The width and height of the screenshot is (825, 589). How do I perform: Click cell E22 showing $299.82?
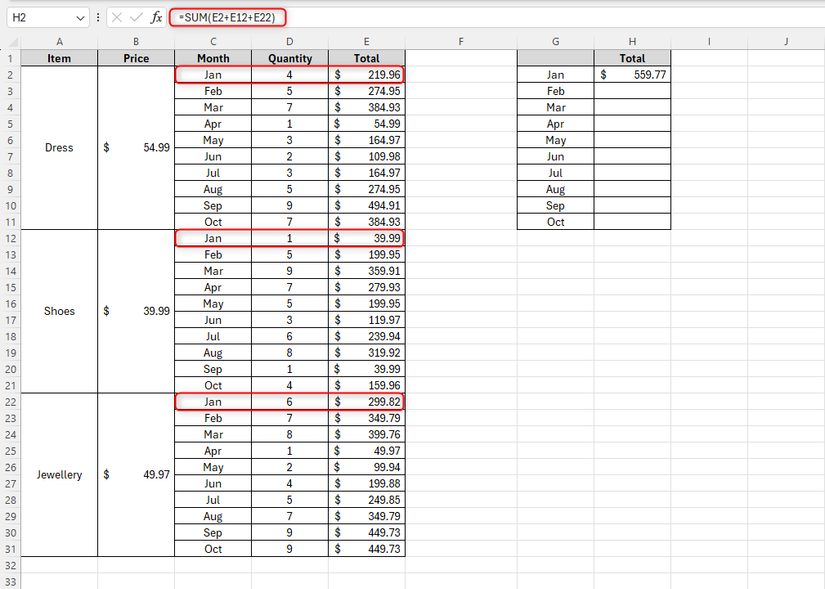pos(366,402)
